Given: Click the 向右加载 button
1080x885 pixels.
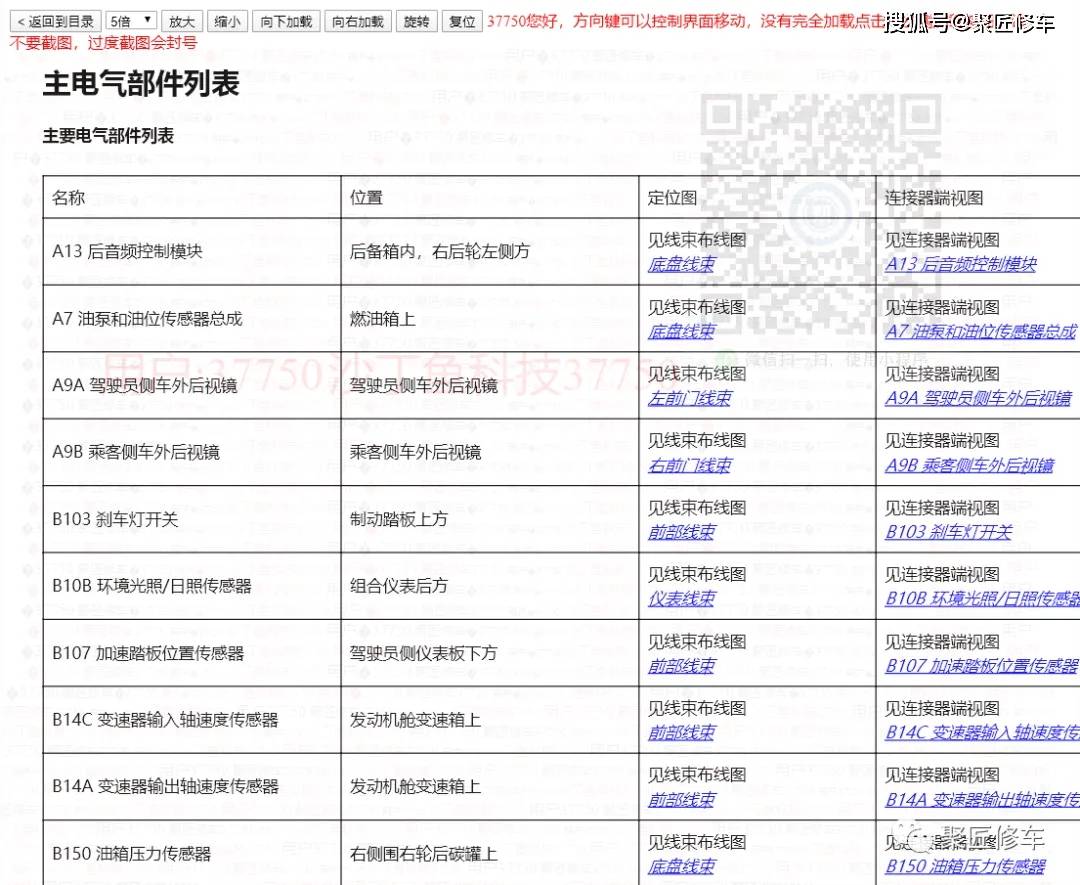Looking at the screenshot, I should (357, 21).
